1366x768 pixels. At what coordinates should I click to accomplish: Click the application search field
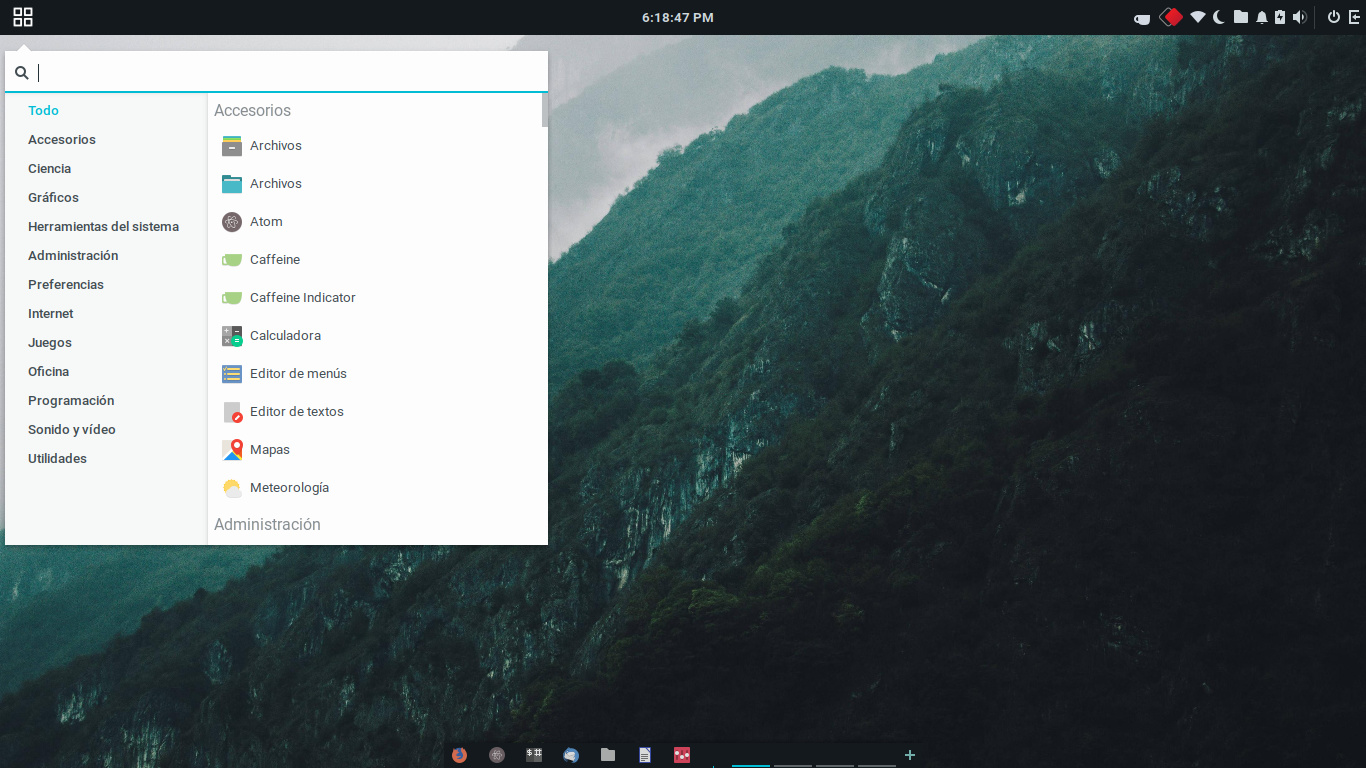pos(290,72)
